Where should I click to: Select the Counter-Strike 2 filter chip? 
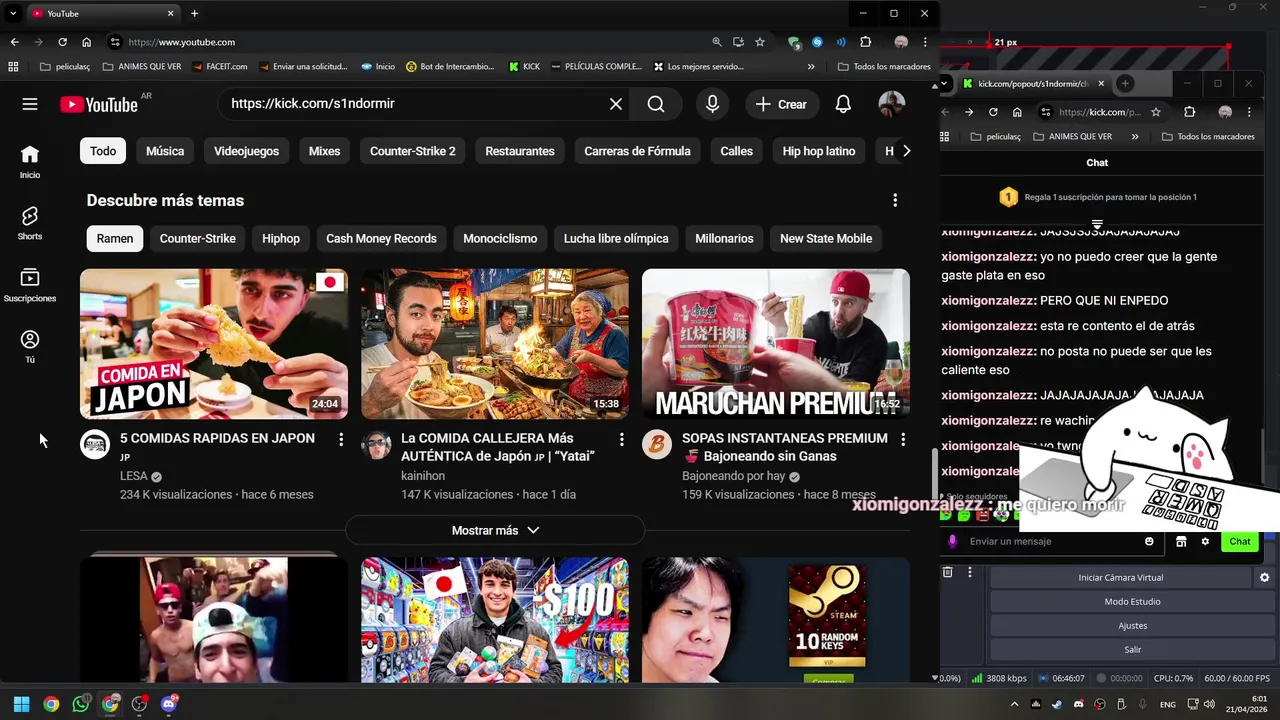coord(412,151)
